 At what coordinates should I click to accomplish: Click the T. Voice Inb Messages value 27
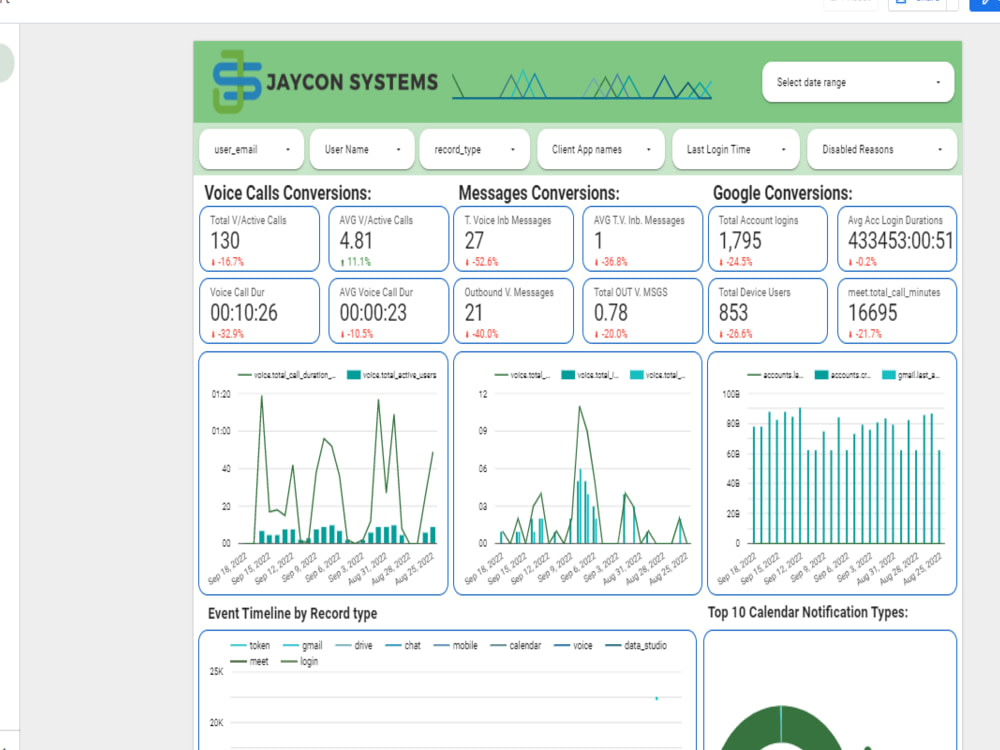click(474, 240)
